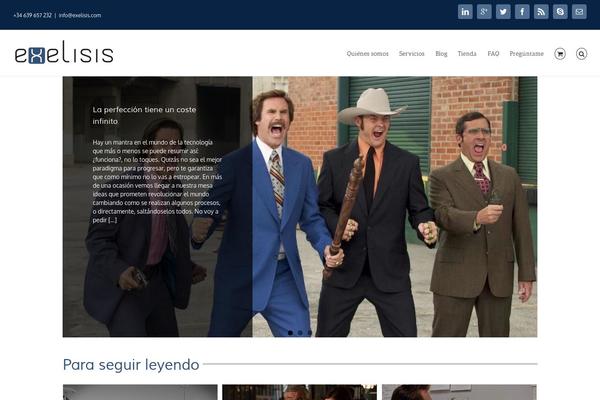Select the second slider pagination dot
Viewport: 600px width, 400px height.
tap(300, 333)
